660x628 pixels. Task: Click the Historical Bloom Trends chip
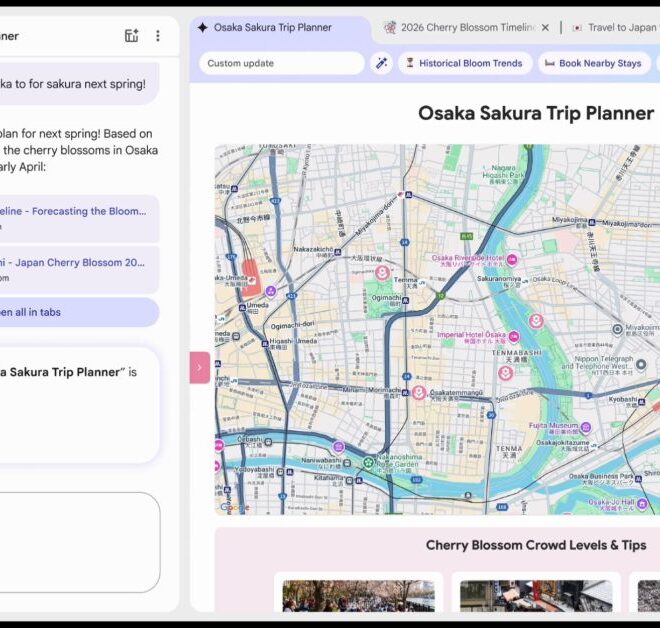pos(465,64)
